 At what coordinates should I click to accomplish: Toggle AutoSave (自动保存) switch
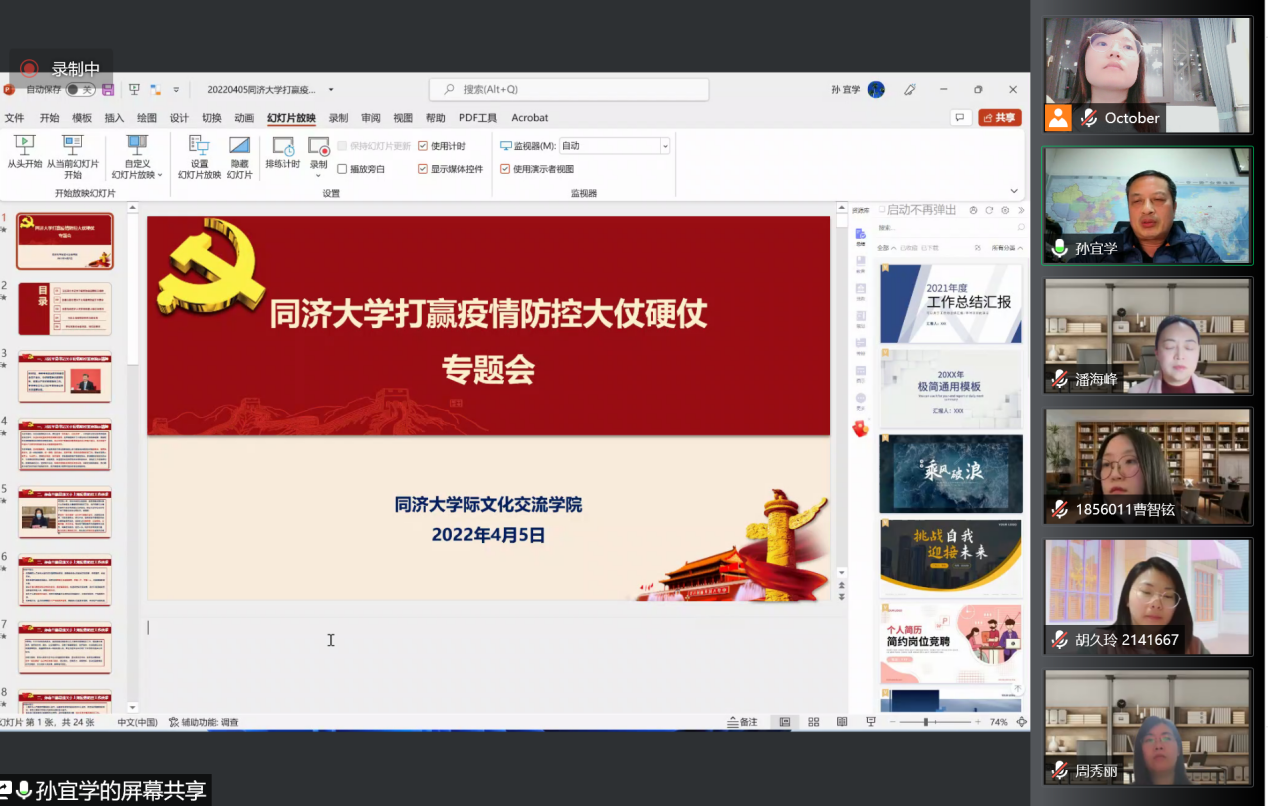tap(80, 90)
